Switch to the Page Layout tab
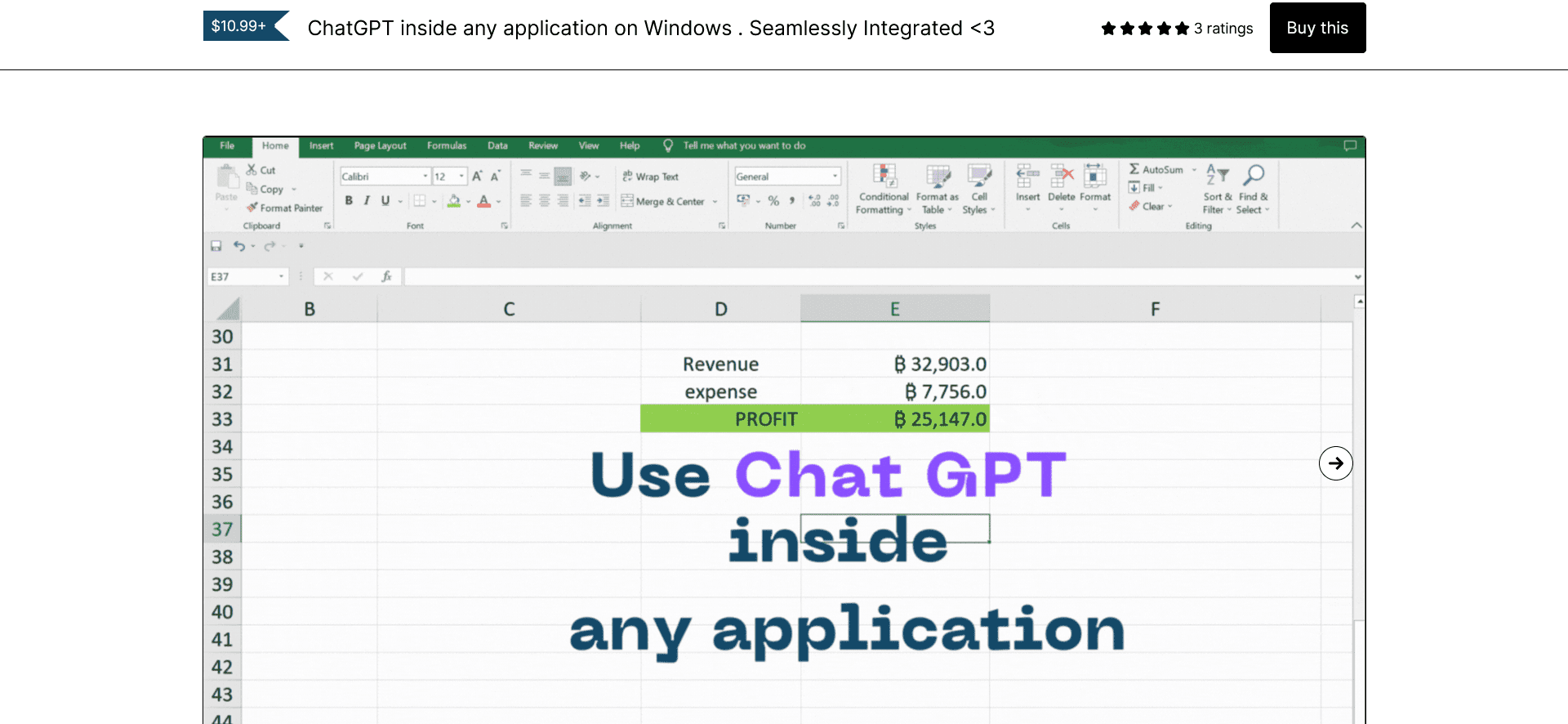Screen dimensions: 1568x724 380,146
